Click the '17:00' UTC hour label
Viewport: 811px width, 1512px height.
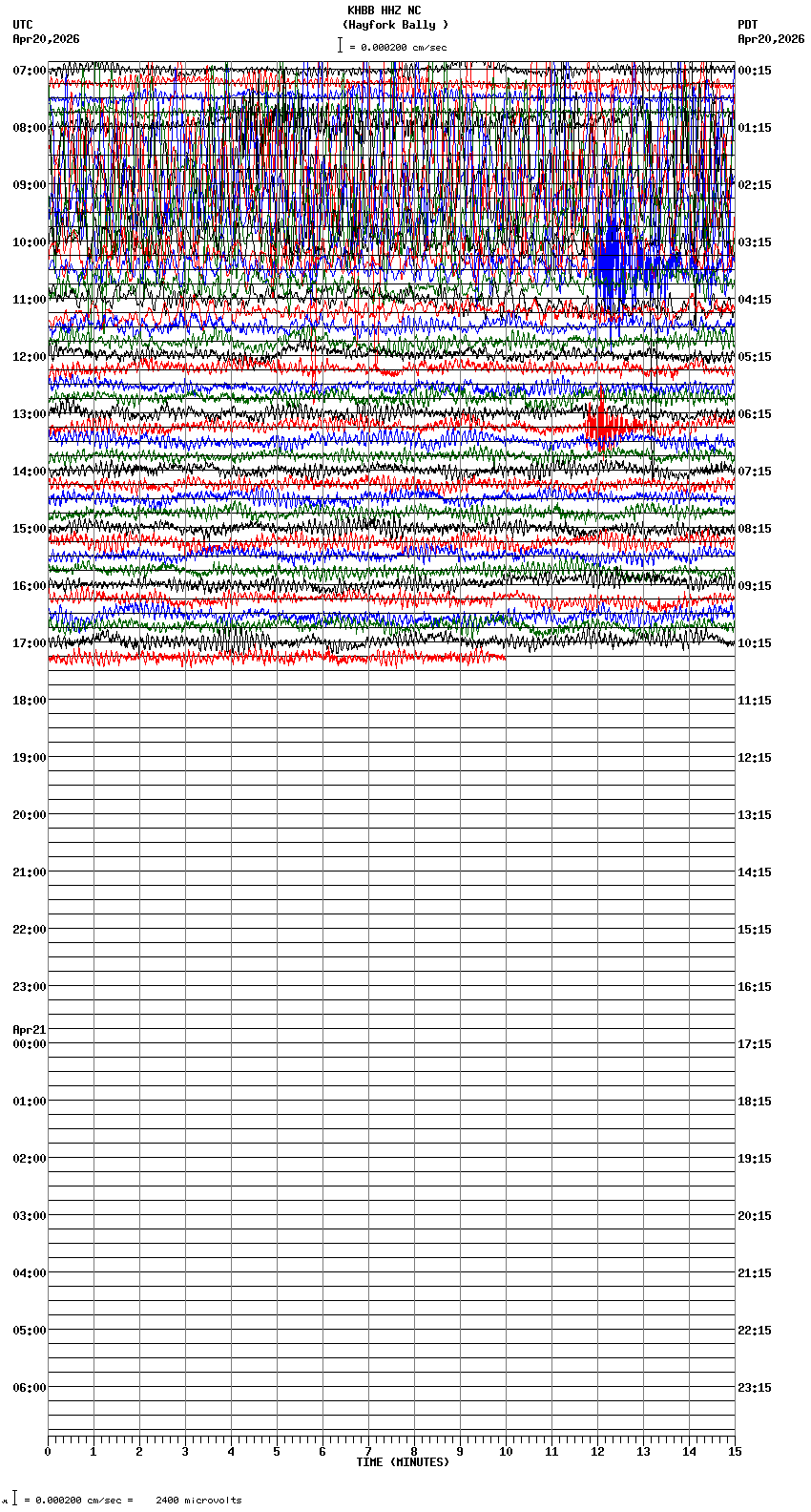(x=30, y=643)
